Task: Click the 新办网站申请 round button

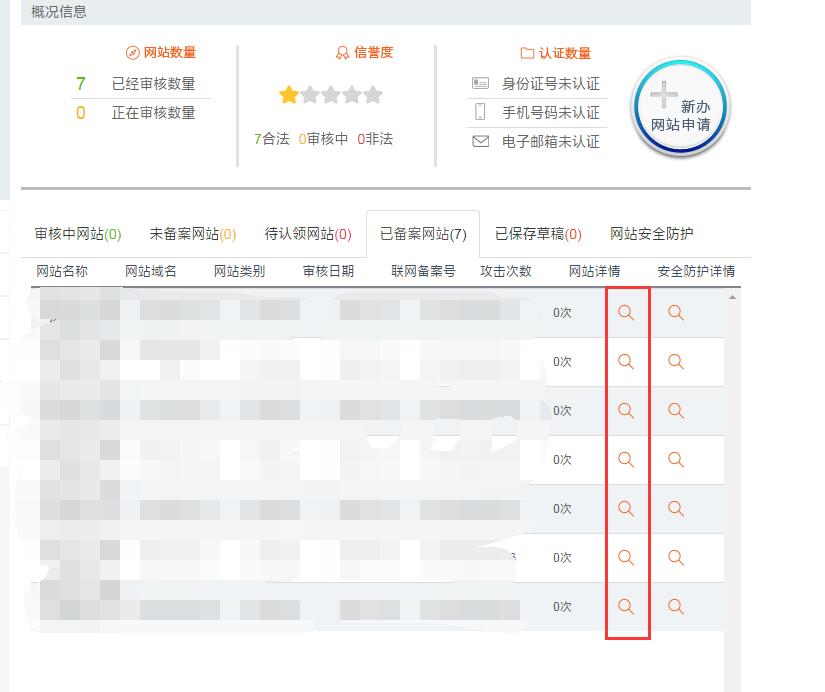Action: tap(680, 108)
